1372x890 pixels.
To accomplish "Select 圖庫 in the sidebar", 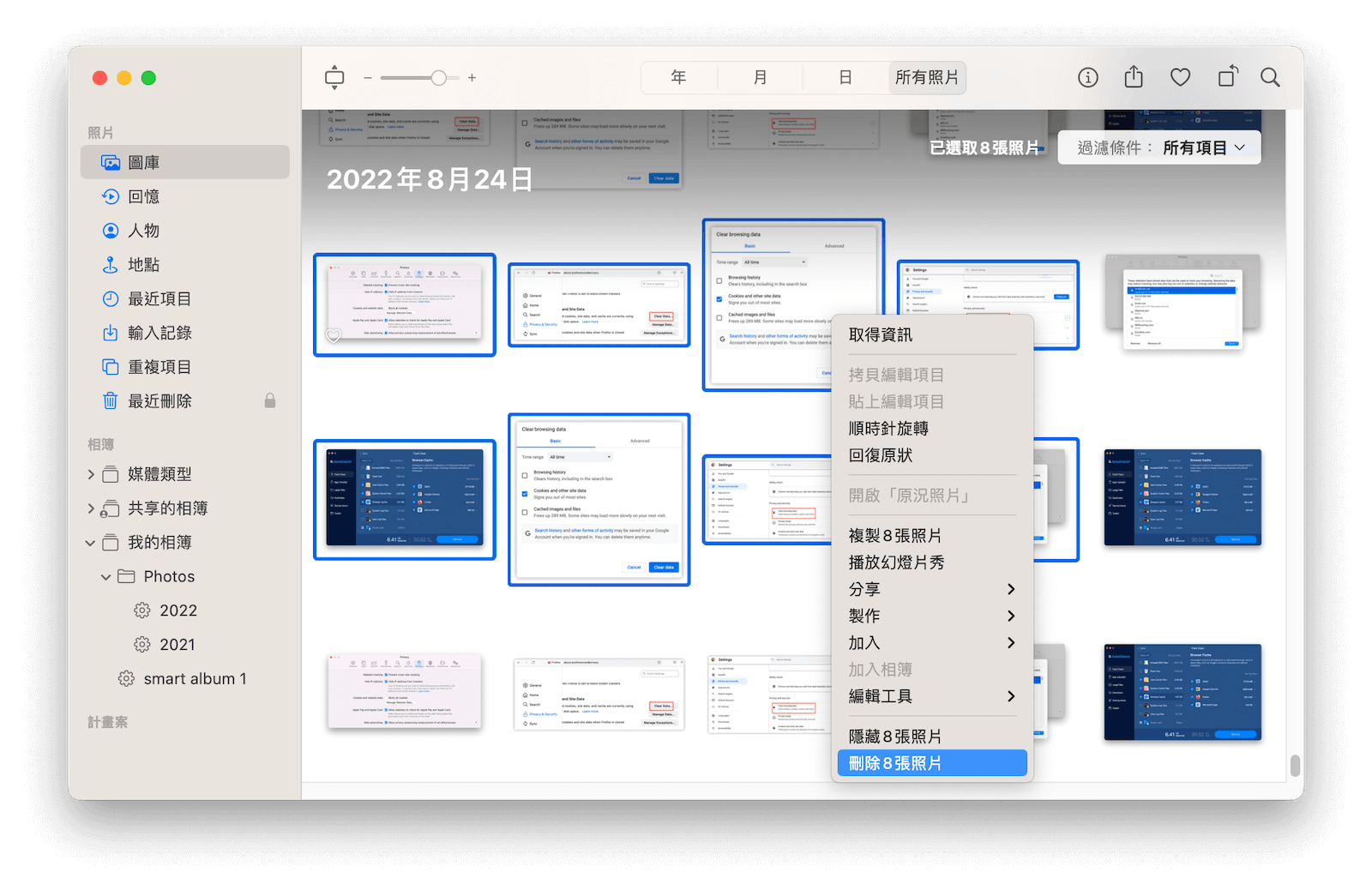I will 185,162.
